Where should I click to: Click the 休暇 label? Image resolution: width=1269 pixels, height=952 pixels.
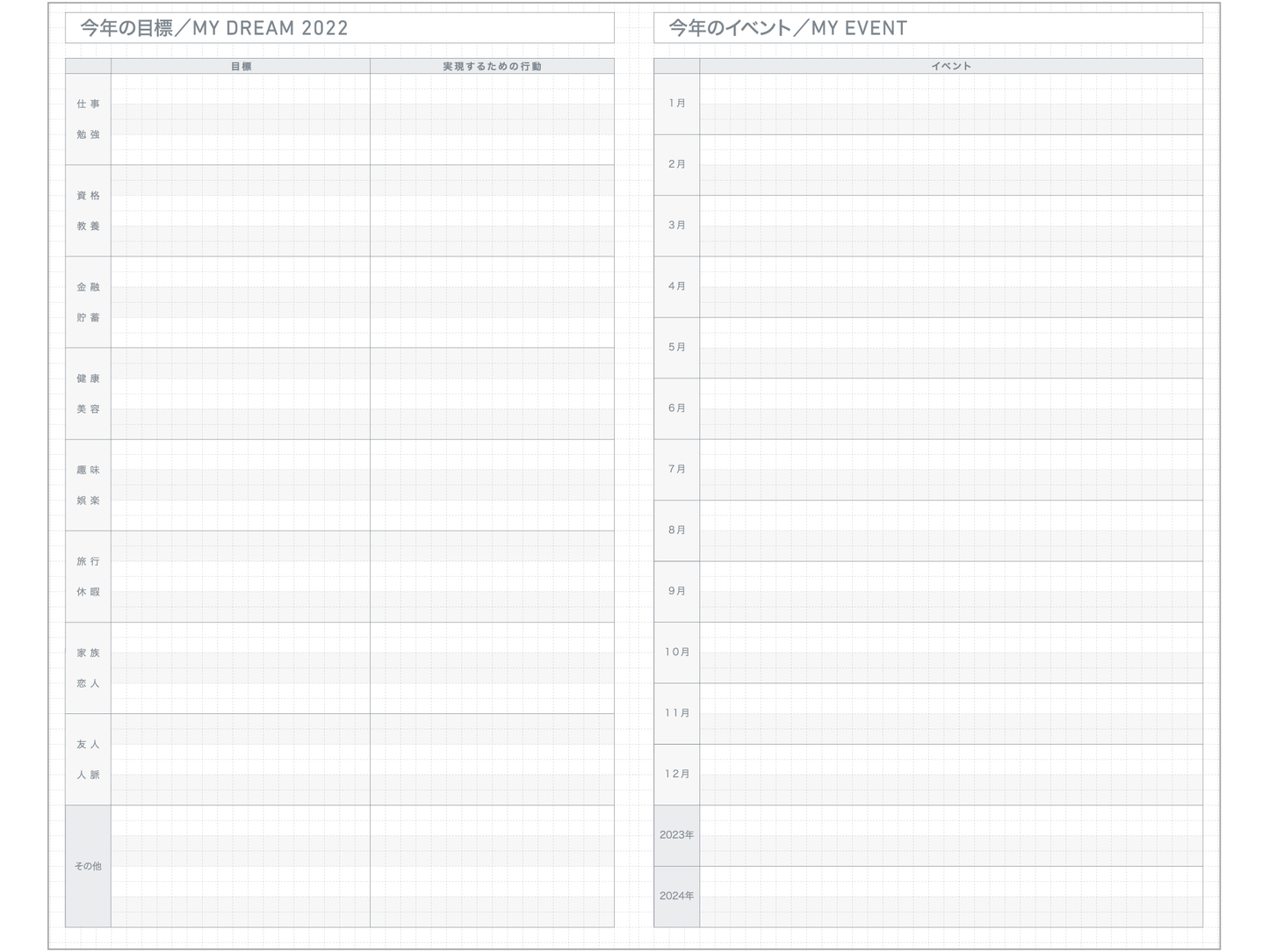click(x=88, y=592)
